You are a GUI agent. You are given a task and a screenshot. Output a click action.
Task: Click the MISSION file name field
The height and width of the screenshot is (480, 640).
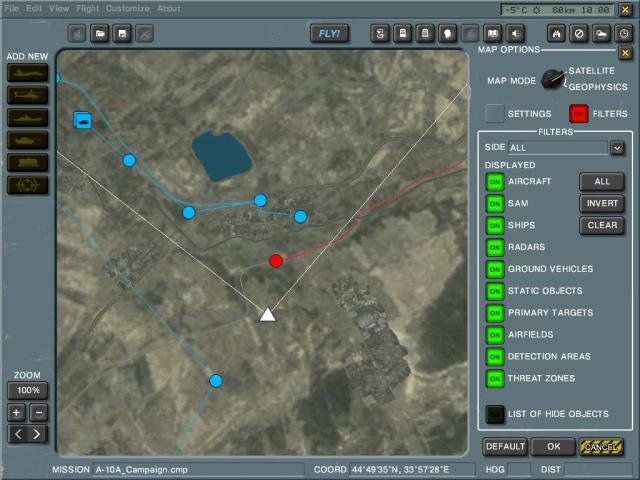[x=197, y=469]
